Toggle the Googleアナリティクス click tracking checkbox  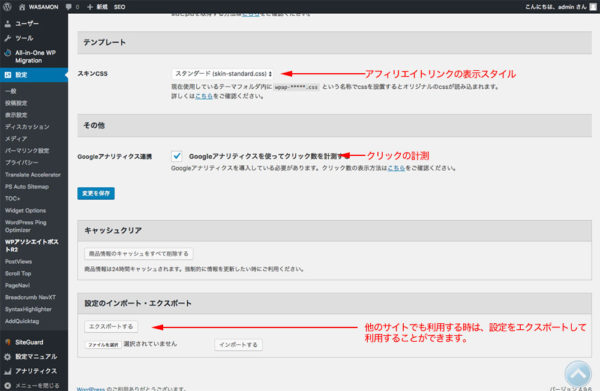(x=176, y=156)
